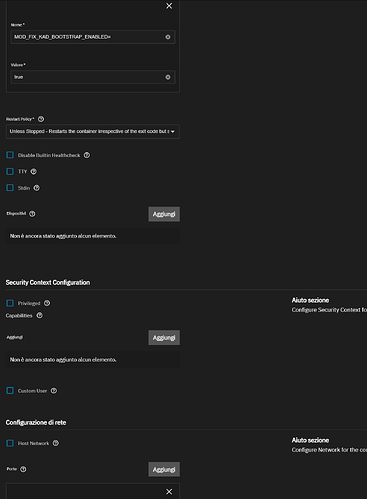Remove the environment variable entry with X

169,6
